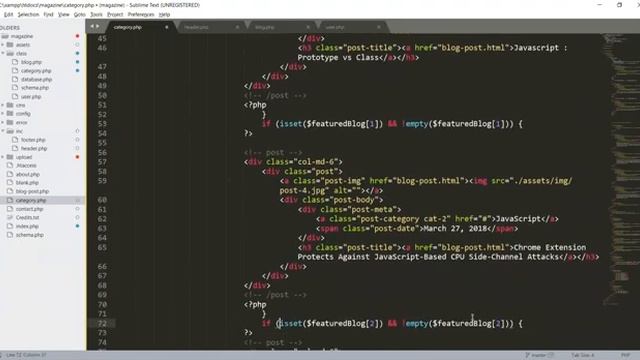Screen dimensions: 640x360
Task: Select the highlighted root category.php file
Action: pyautogui.click(x=31, y=200)
